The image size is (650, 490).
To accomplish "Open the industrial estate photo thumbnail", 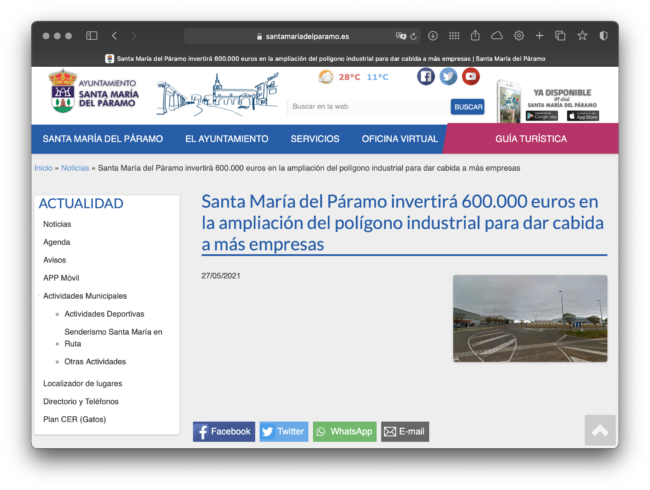I will [530, 318].
